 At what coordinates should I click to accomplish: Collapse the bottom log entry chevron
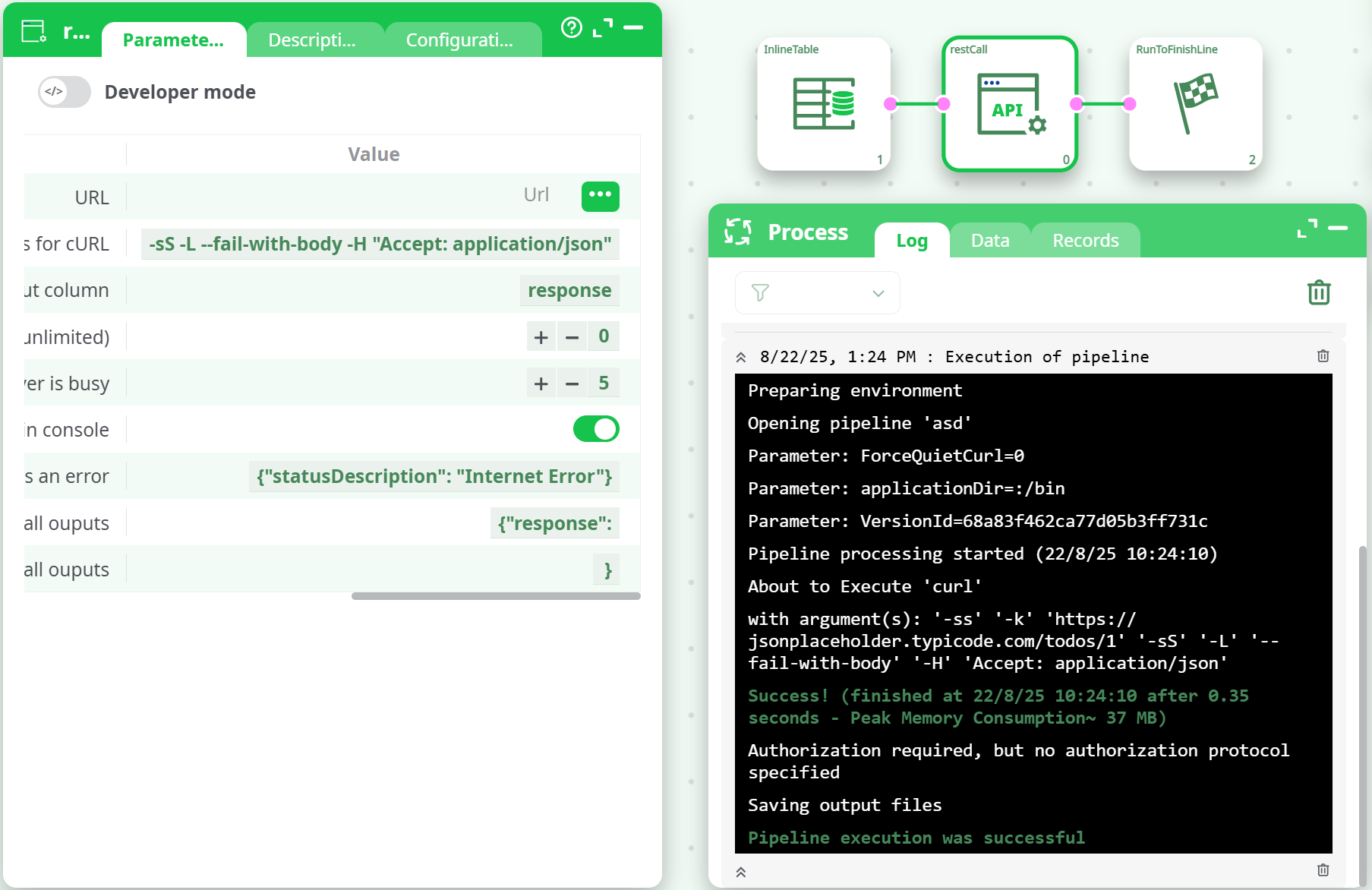pos(741,872)
